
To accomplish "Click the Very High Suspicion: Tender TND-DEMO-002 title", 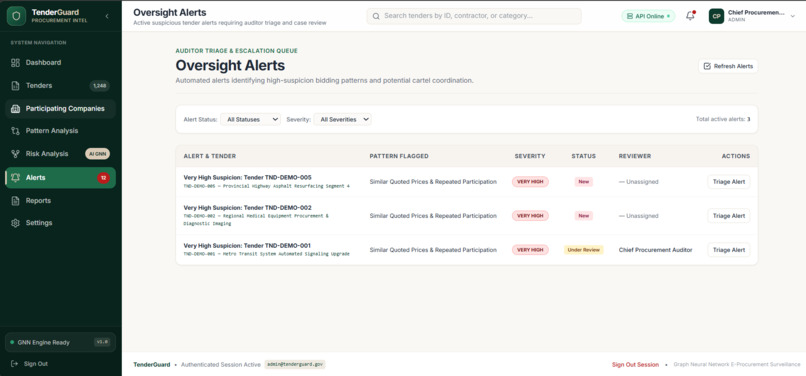I will click(247, 208).
